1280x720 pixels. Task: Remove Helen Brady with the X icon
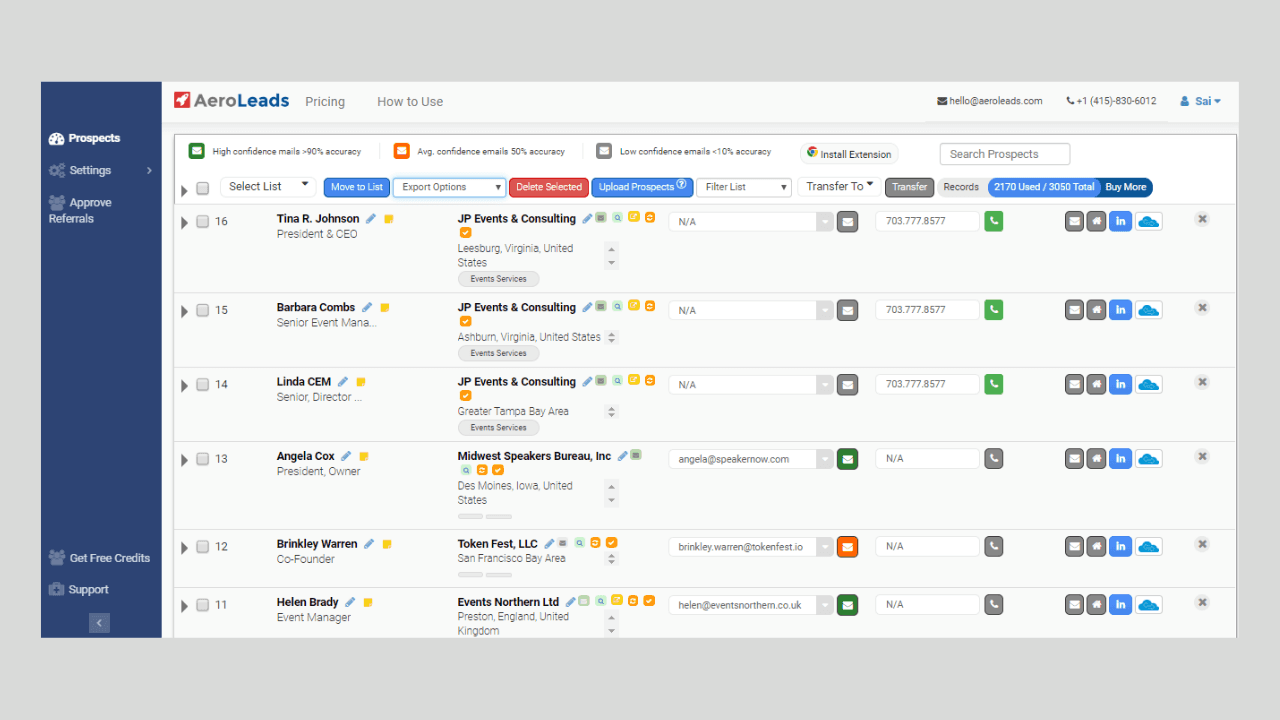pyautogui.click(x=1202, y=602)
